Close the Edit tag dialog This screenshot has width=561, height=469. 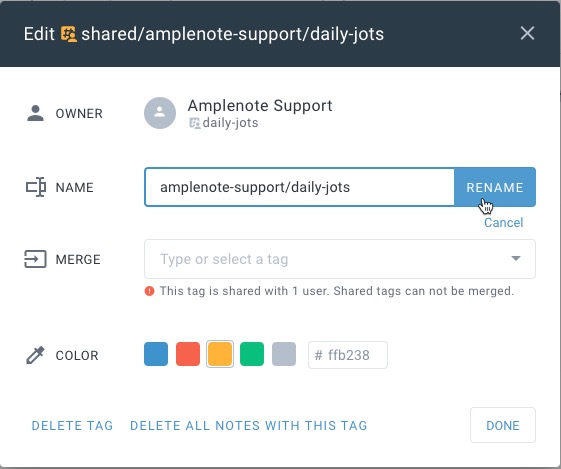527,33
